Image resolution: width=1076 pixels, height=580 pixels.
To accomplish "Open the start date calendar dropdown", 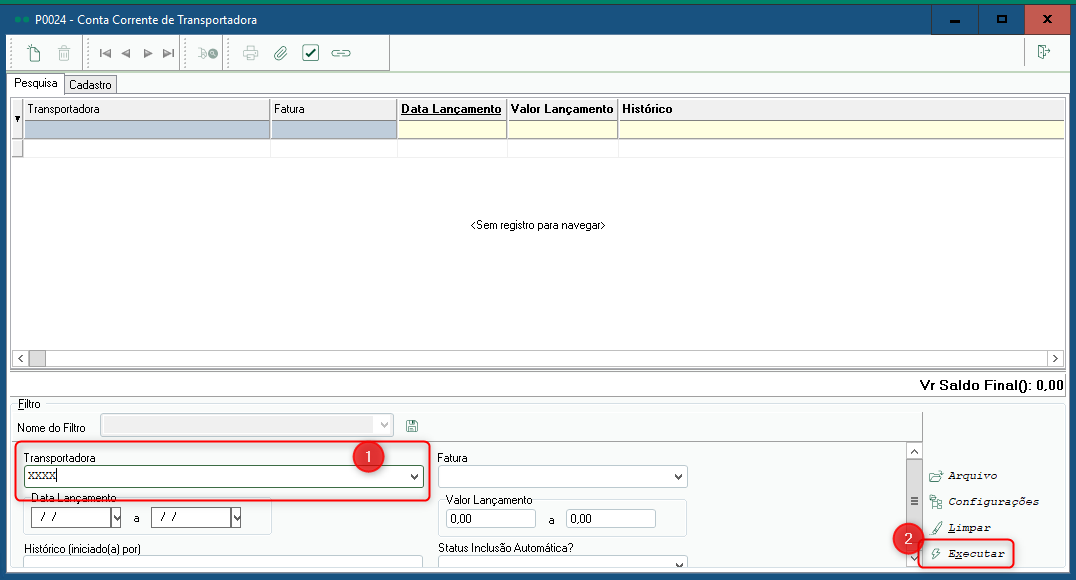I will [x=117, y=517].
